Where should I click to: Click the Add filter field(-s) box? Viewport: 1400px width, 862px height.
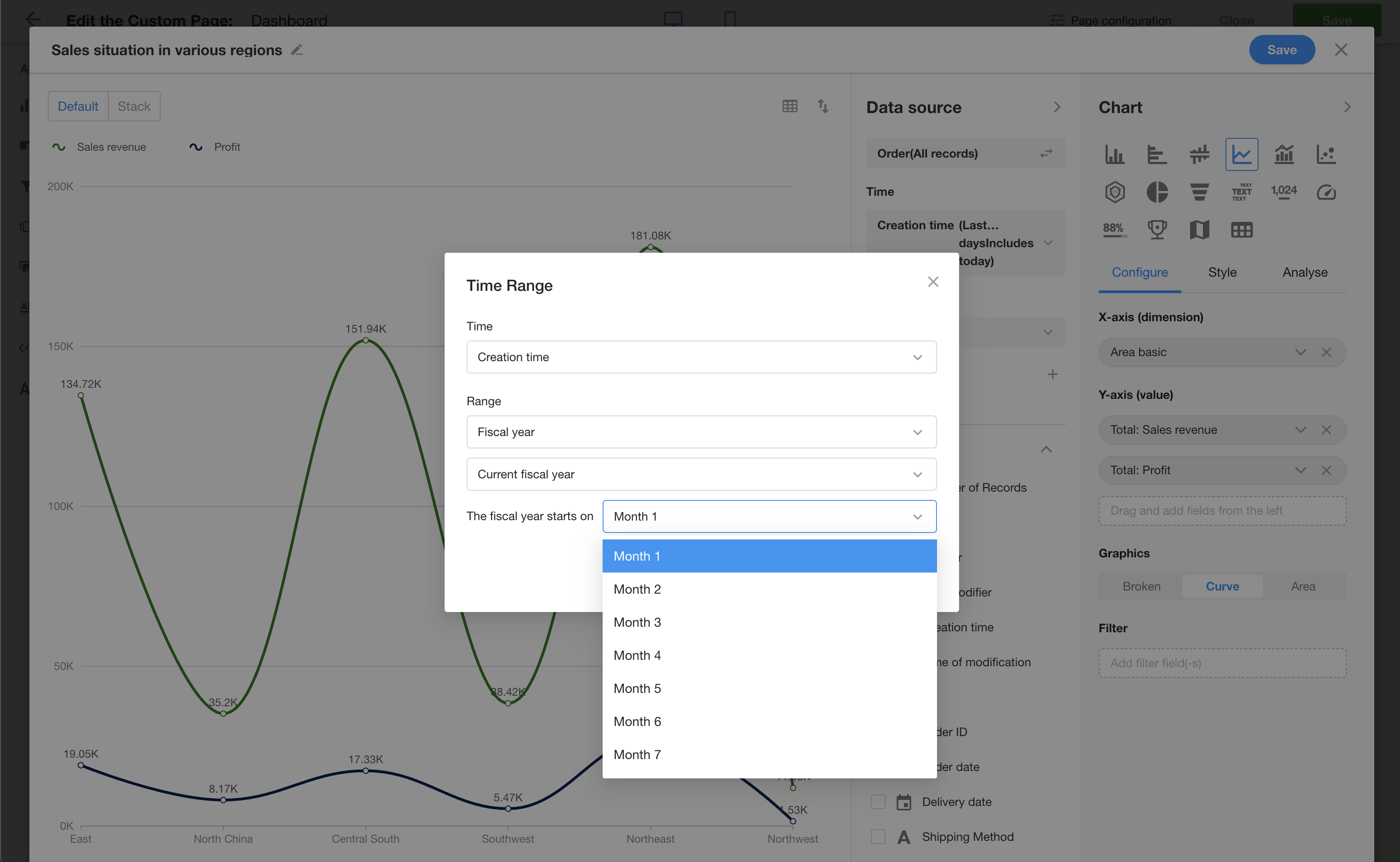coord(1222,663)
